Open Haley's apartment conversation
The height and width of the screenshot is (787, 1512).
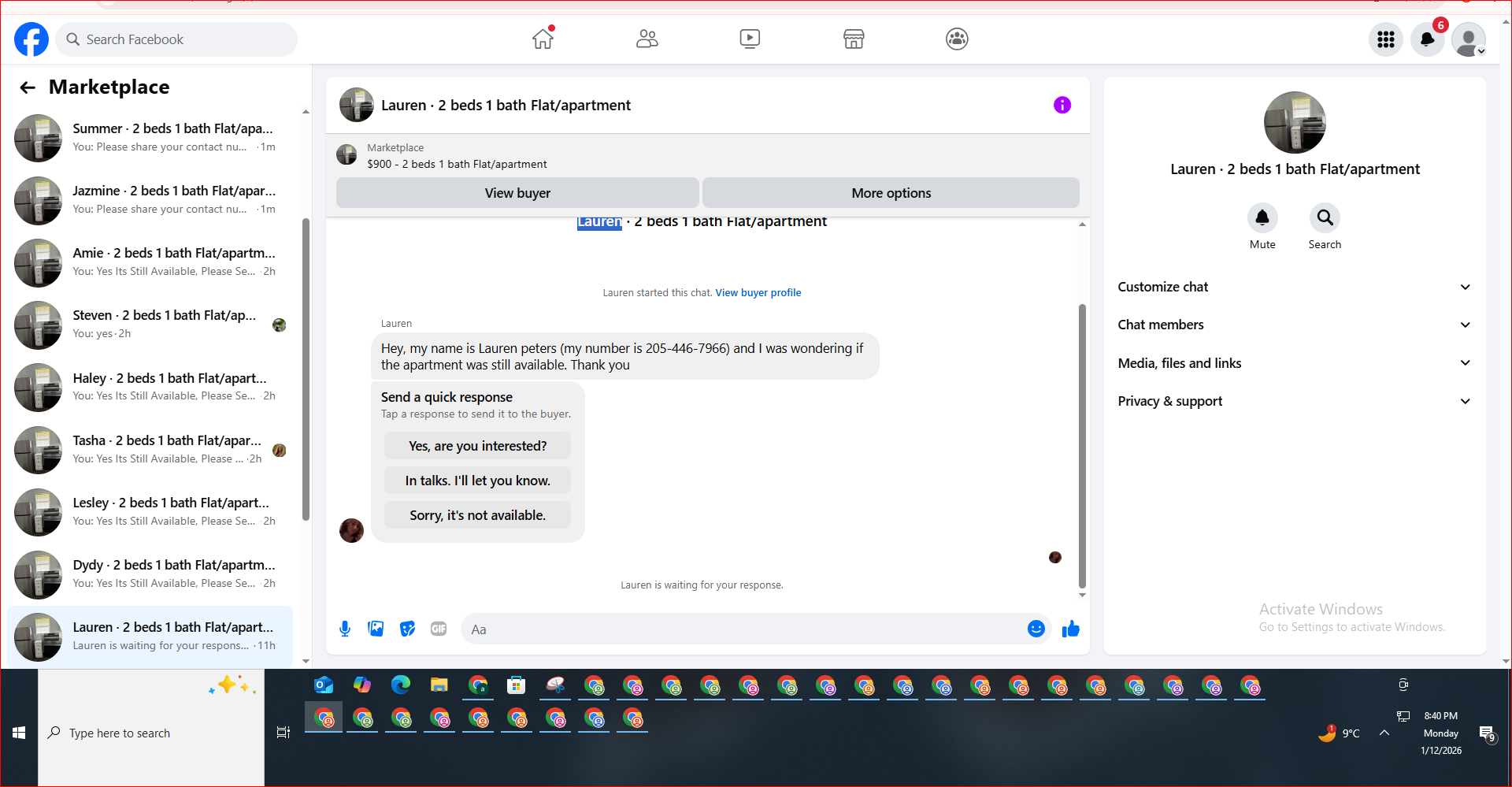[x=150, y=388]
